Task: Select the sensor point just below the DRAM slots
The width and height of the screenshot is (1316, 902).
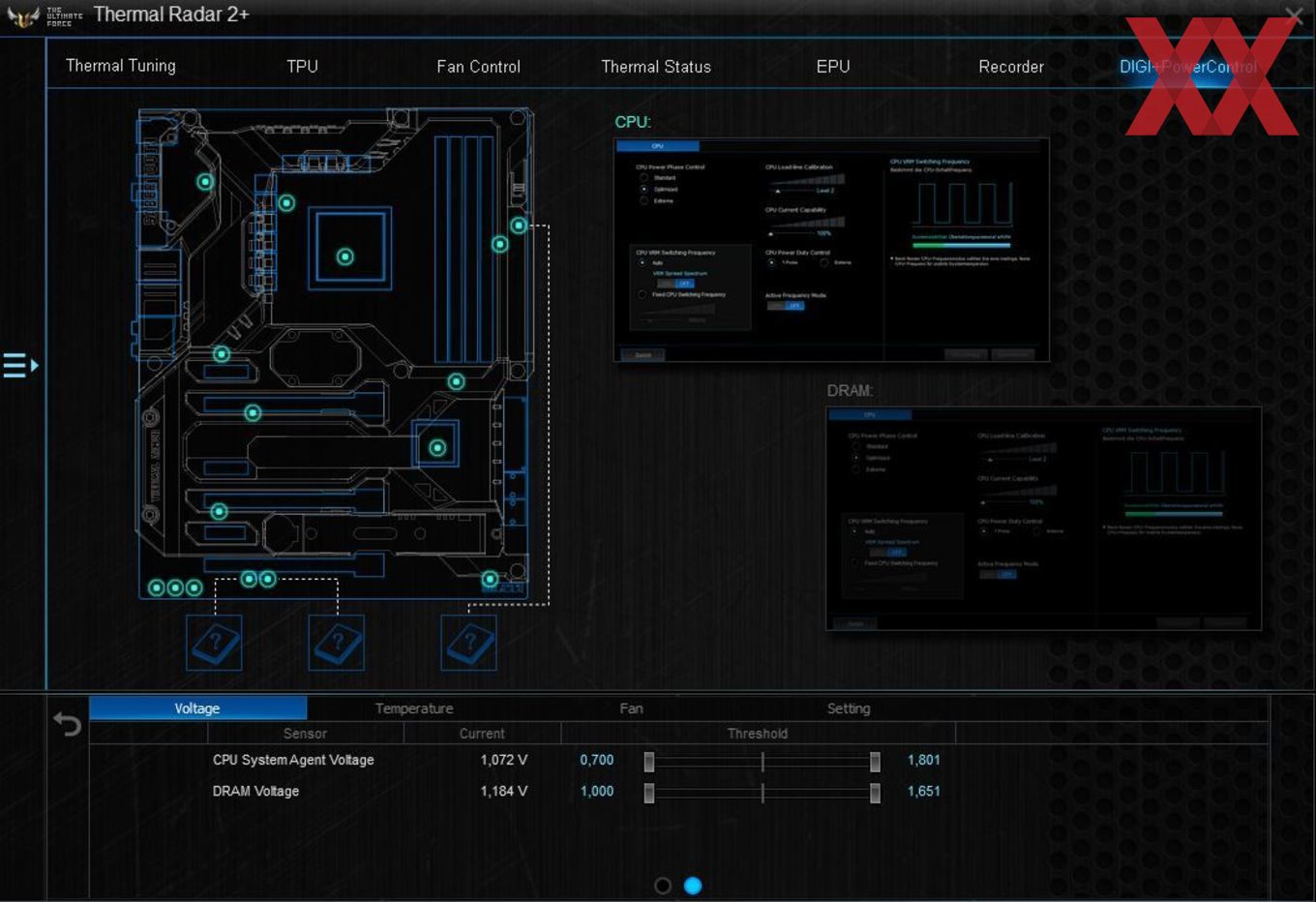Action: (456, 381)
